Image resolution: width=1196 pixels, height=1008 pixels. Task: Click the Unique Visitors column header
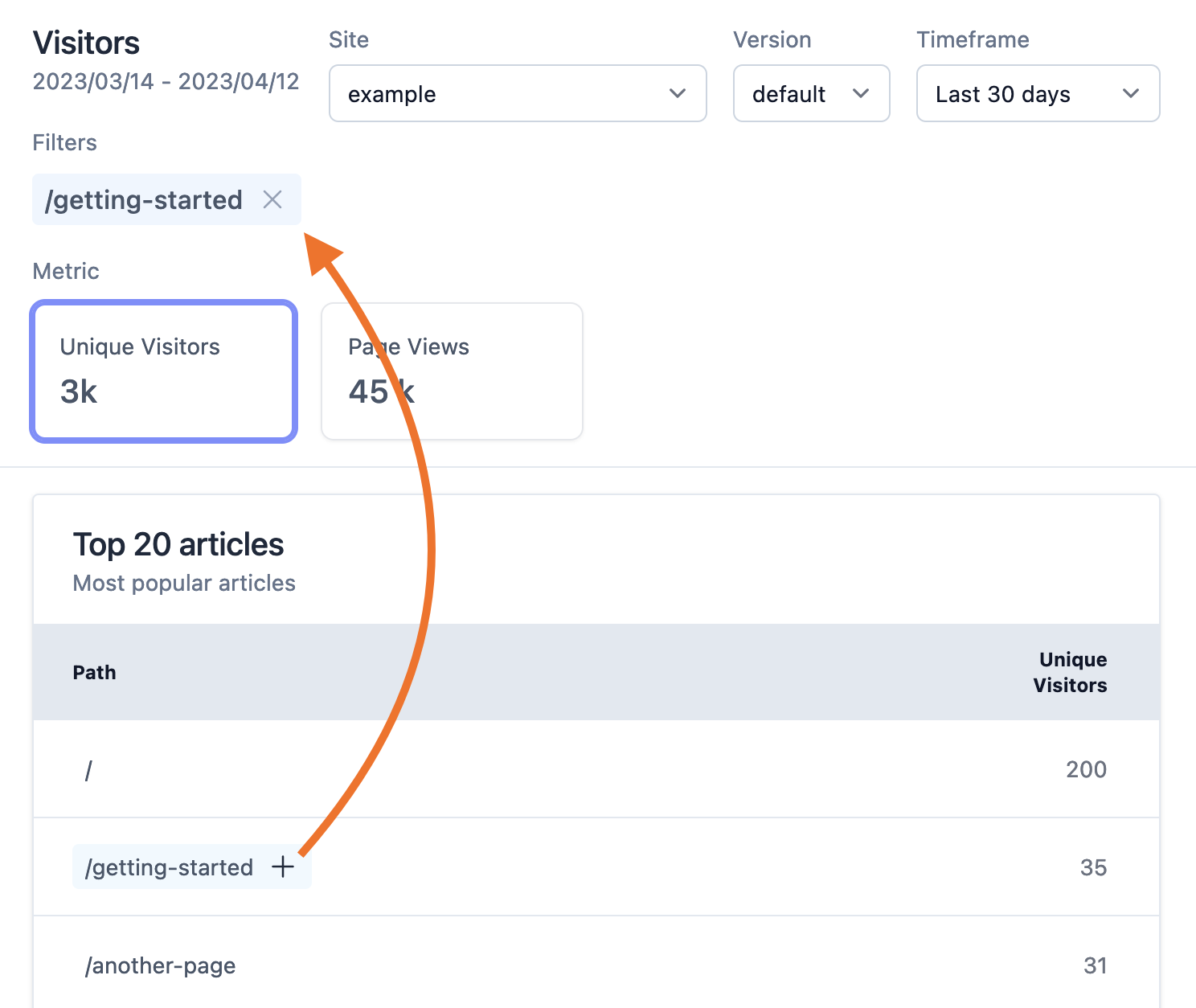tap(1070, 672)
